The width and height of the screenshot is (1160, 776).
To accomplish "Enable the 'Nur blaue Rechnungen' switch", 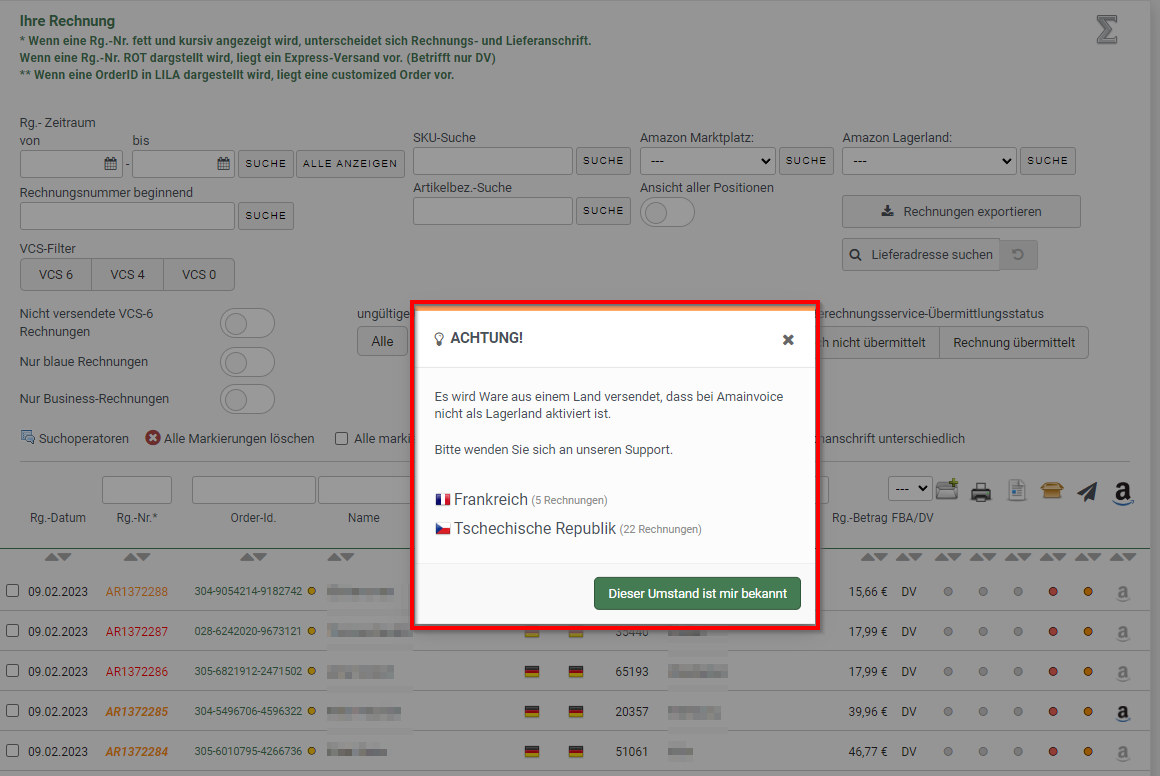I will (x=247, y=362).
